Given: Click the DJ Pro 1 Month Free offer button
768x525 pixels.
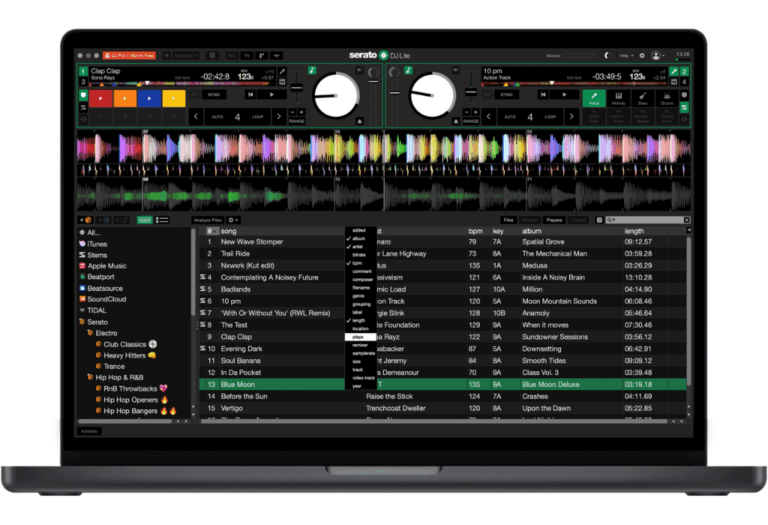Looking at the screenshot, I should tap(129, 56).
